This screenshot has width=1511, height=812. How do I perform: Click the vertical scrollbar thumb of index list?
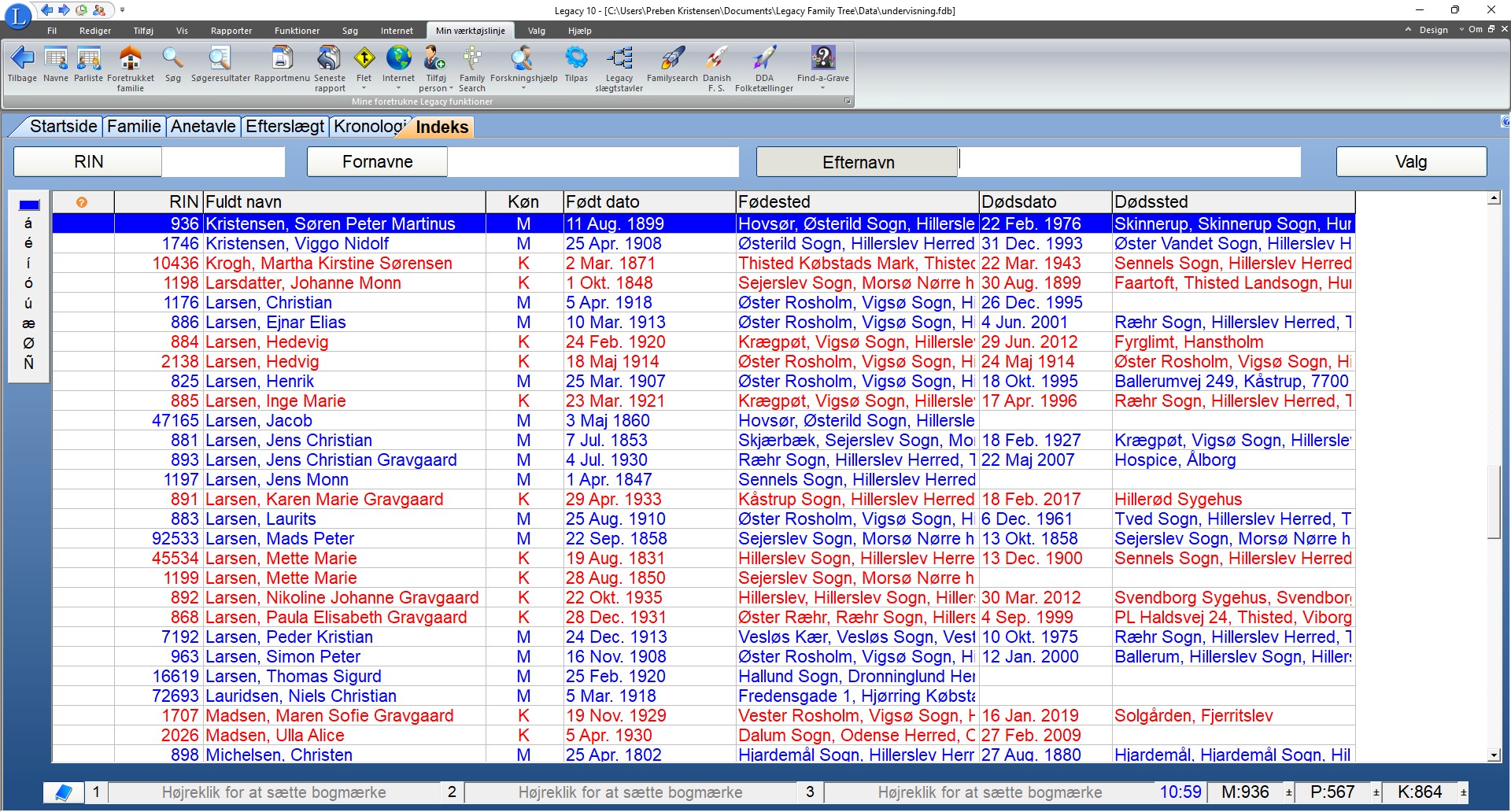click(1494, 502)
